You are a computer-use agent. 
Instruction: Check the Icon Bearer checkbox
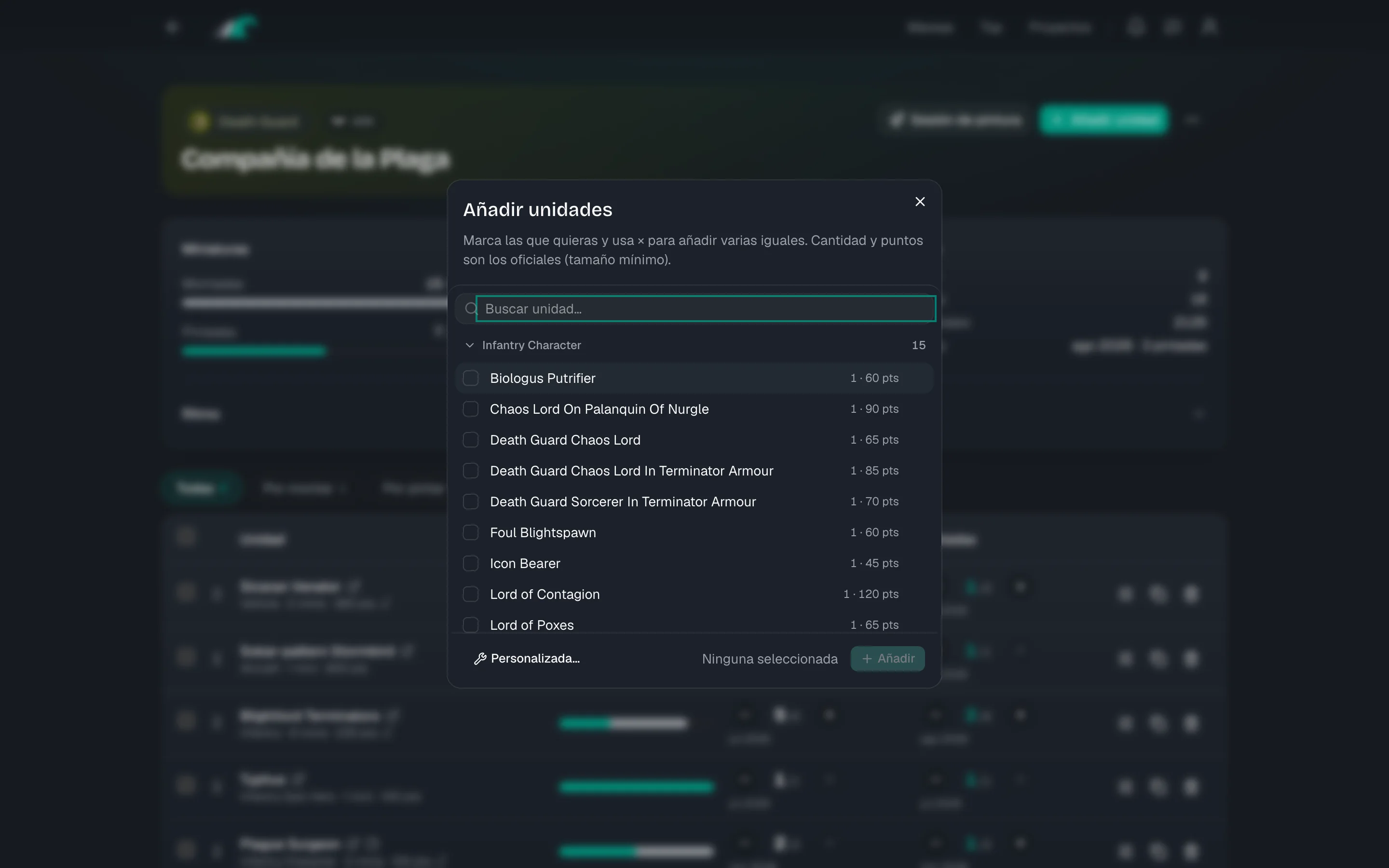coord(471,564)
